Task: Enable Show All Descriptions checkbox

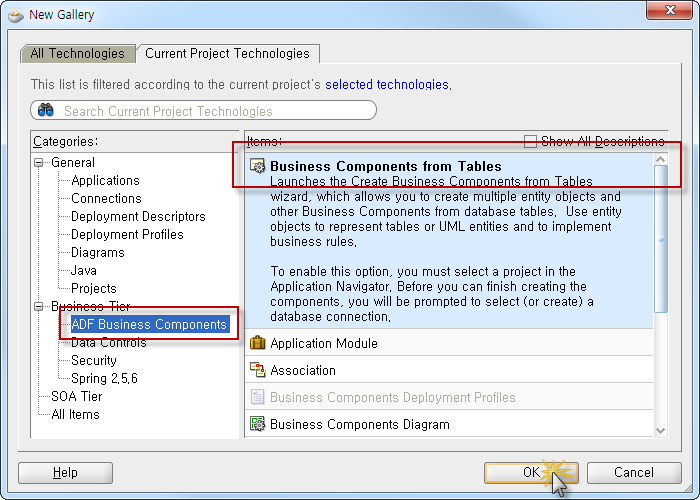Action: (x=530, y=142)
